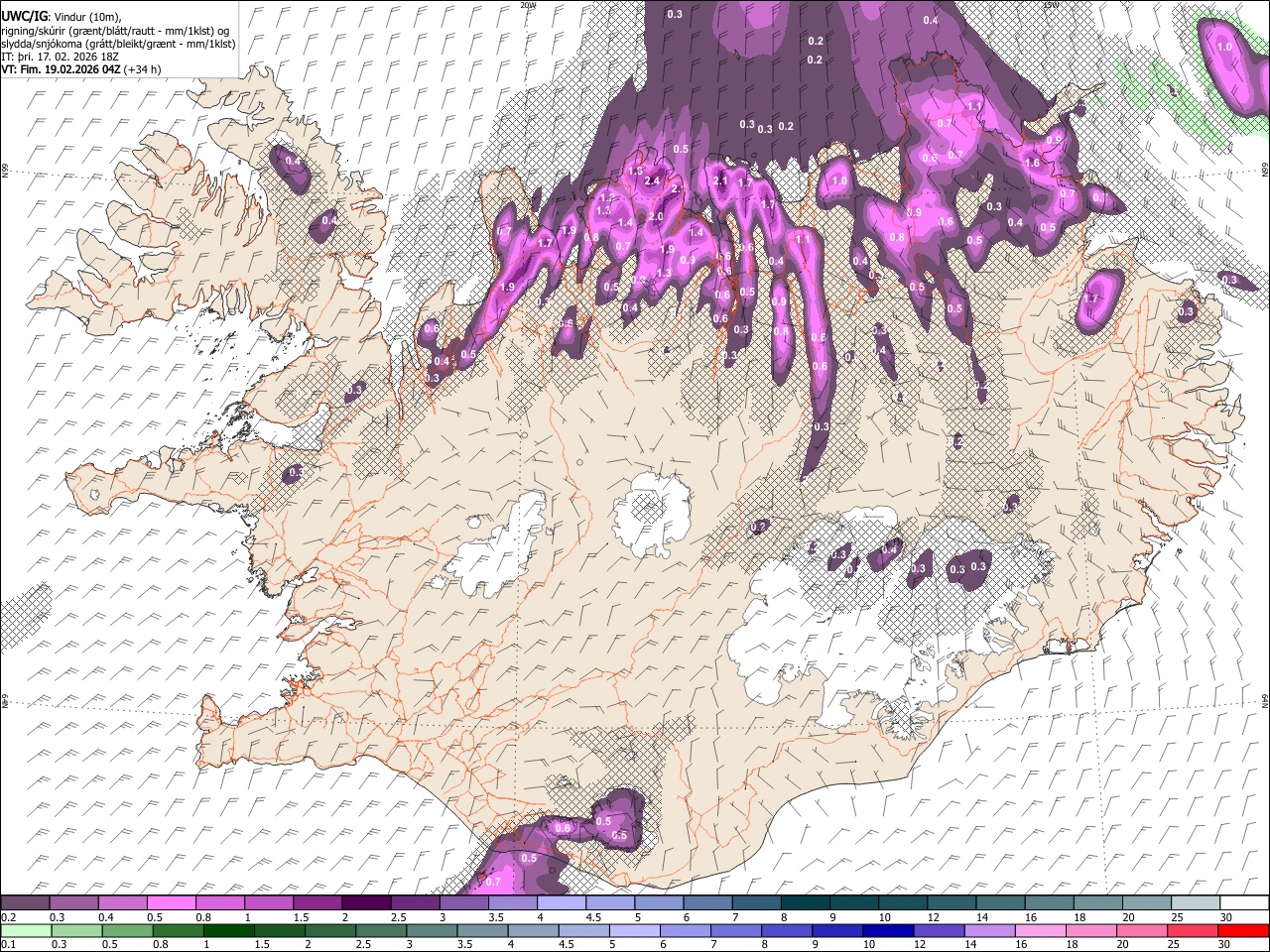Click the 64N latitude label on right edge
The height and width of the screenshot is (952, 1270).
(x=1265, y=700)
